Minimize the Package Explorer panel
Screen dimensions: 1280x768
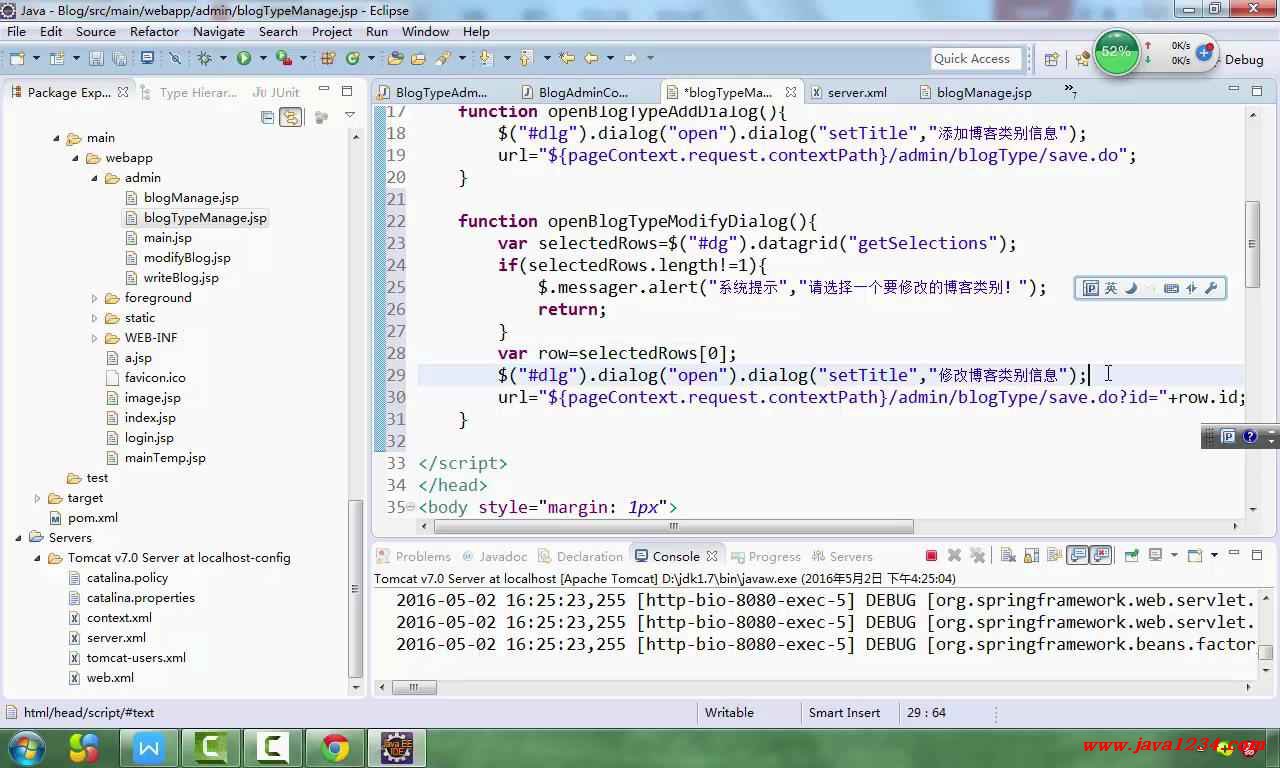click(323, 91)
